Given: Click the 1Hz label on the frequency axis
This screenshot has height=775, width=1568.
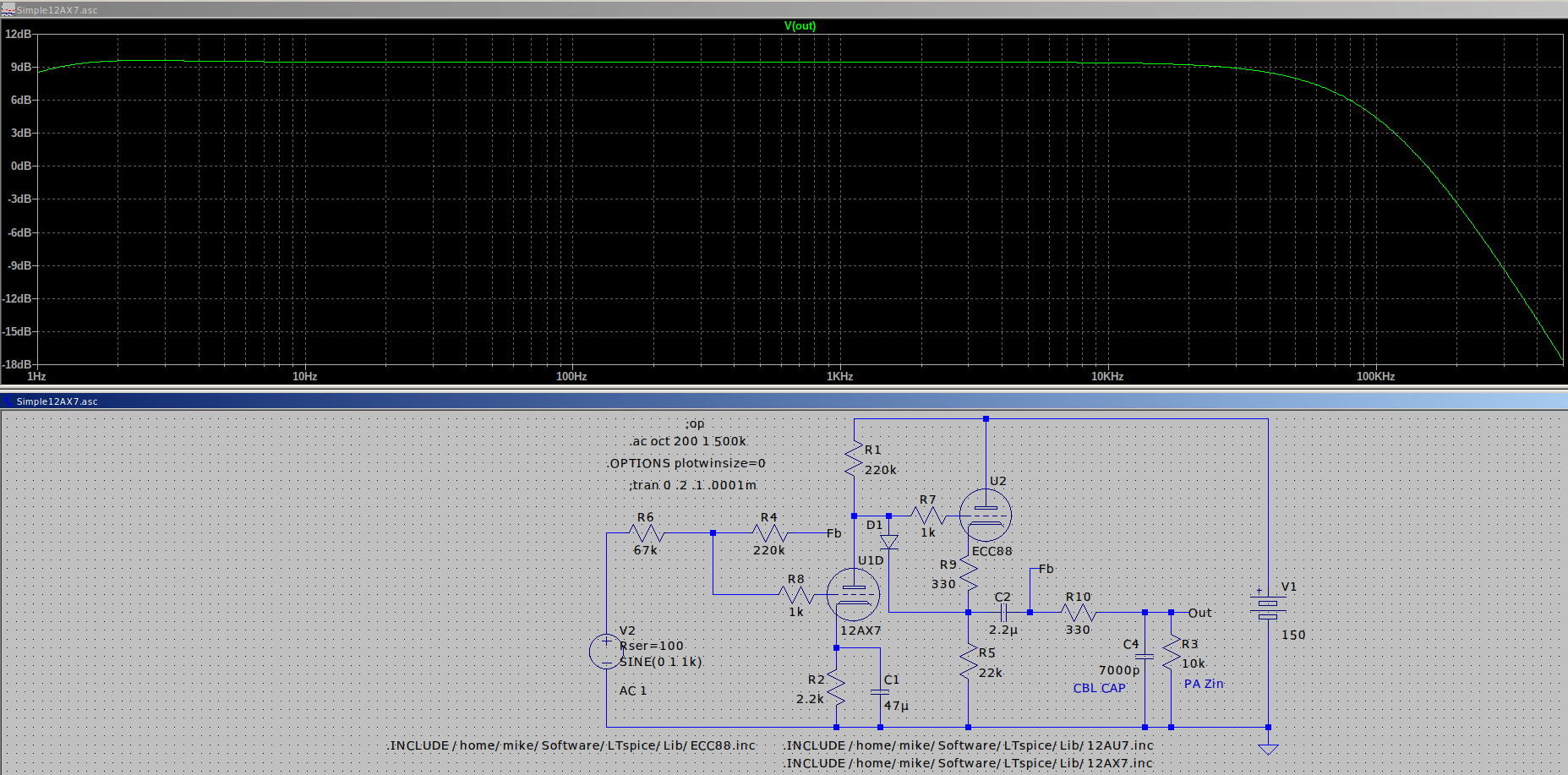Looking at the screenshot, I should (36, 376).
